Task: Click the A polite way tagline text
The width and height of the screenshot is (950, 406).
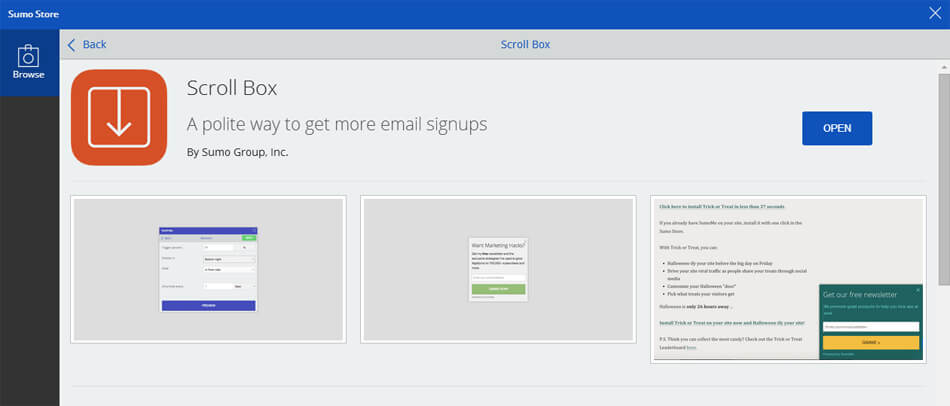Action: click(x=337, y=124)
